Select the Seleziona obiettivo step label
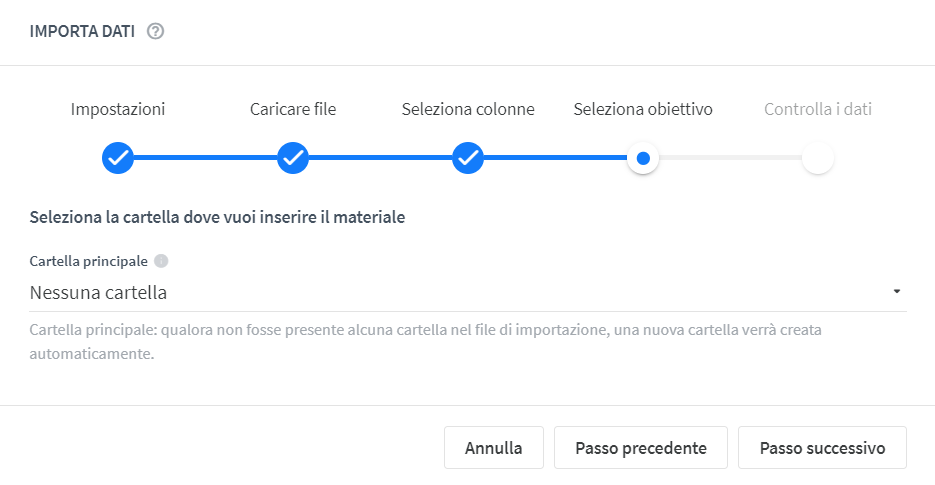This screenshot has width=935, height=485. pos(643,109)
